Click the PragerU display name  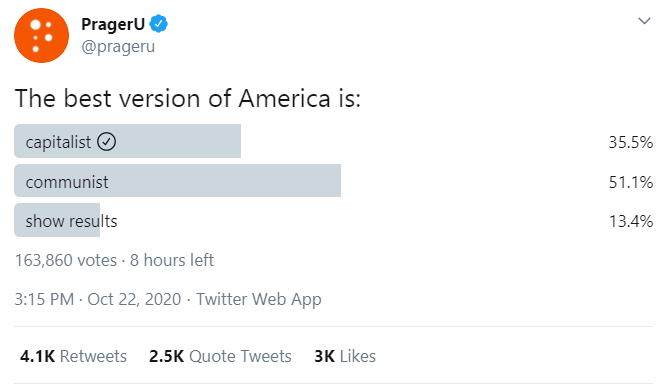[x=113, y=24]
